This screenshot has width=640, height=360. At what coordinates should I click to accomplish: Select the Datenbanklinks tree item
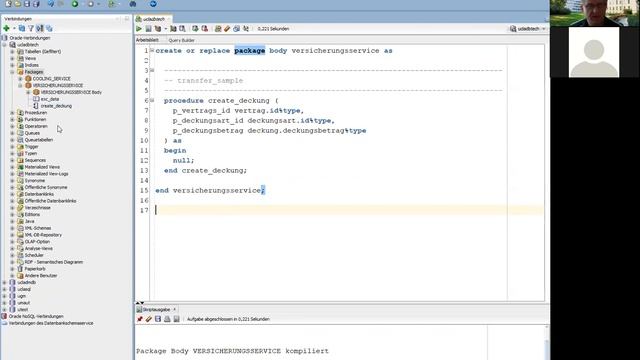(39, 194)
